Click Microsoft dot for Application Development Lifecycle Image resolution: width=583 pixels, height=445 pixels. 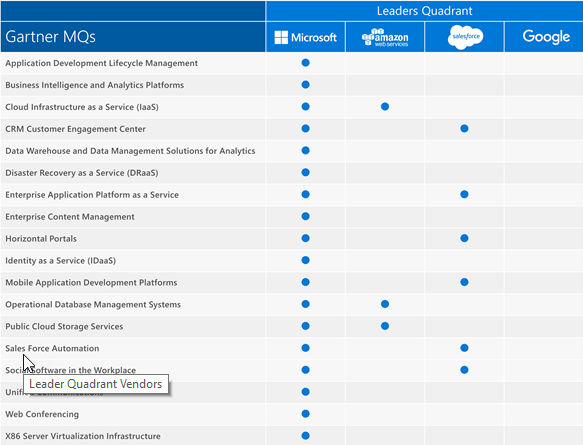pos(306,63)
